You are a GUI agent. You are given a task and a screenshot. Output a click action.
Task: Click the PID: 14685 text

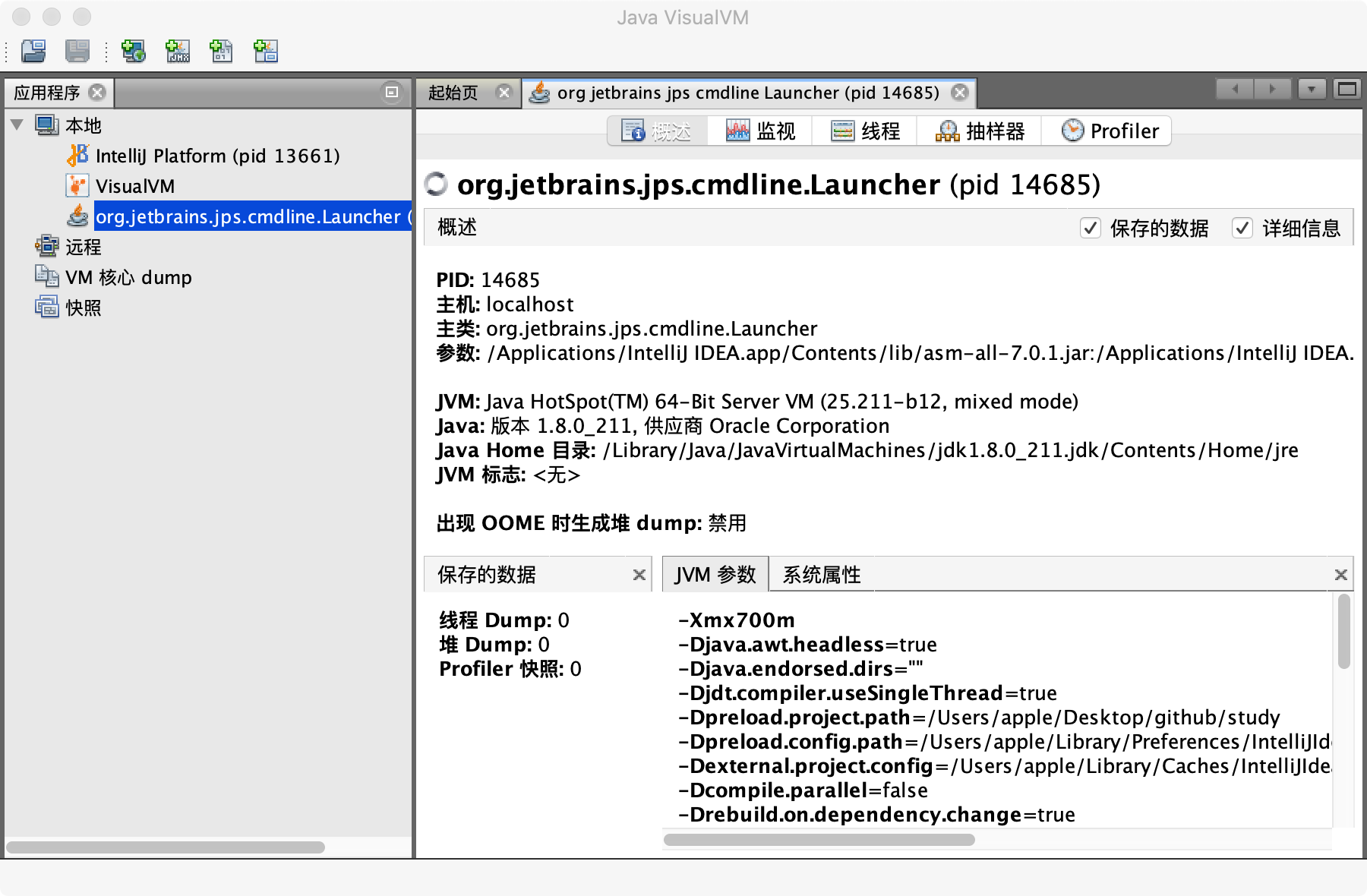pos(488,279)
